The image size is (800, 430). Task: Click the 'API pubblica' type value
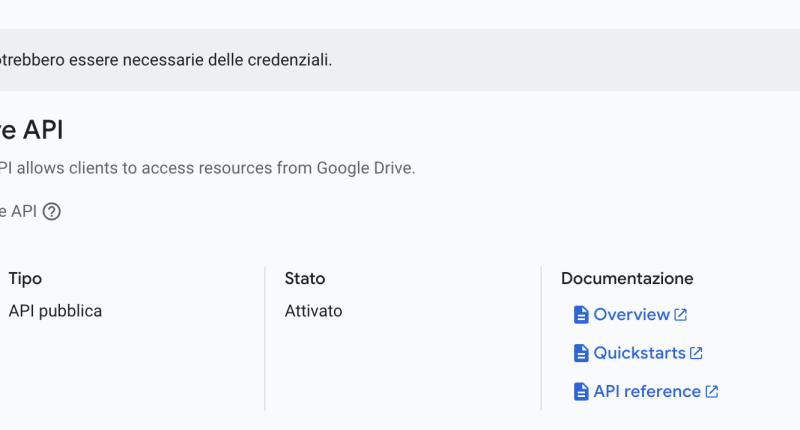coord(55,311)
